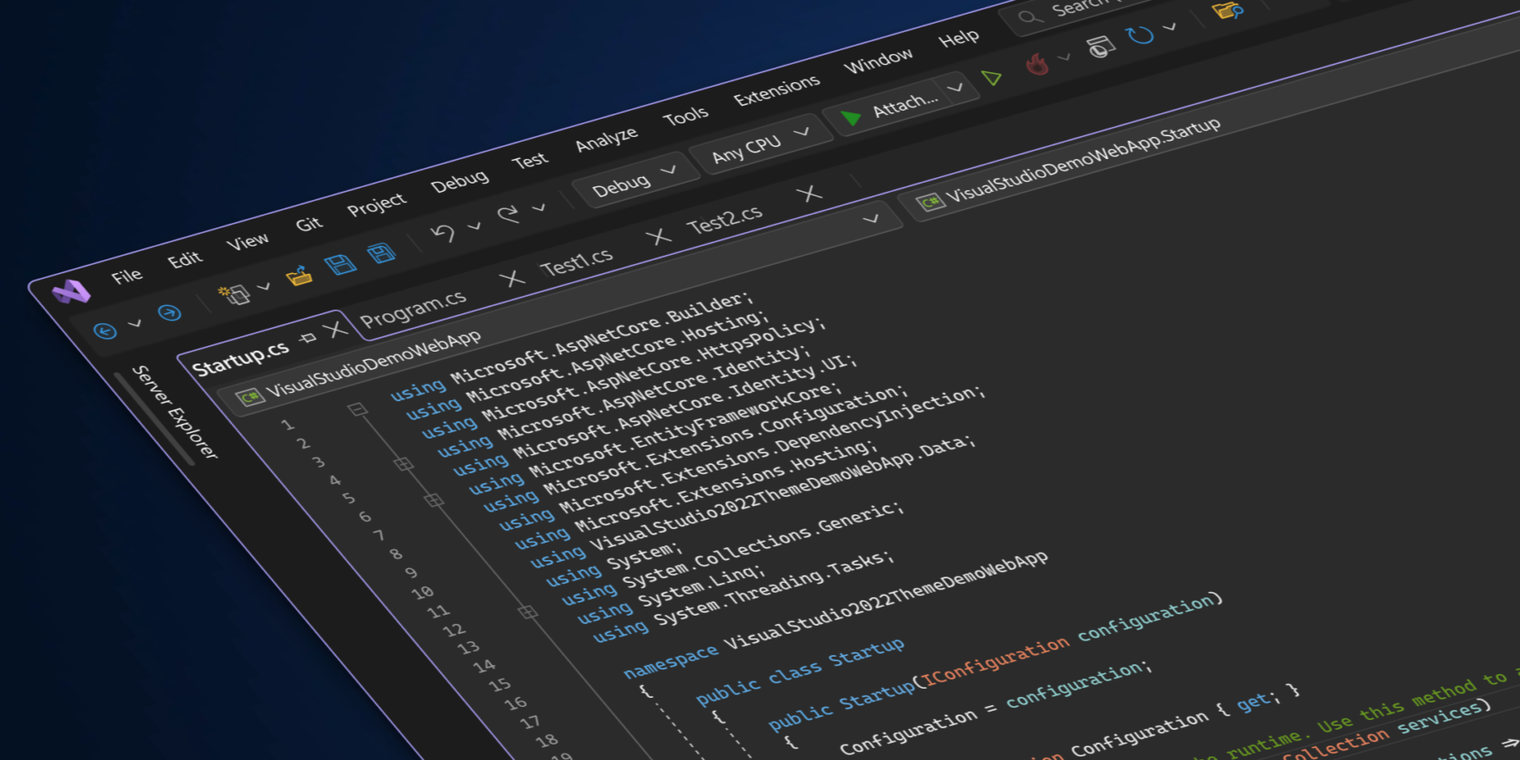The height and width of the screenshot is (760, 1520).
Task: Open the View menu
Action: (247, 241)
